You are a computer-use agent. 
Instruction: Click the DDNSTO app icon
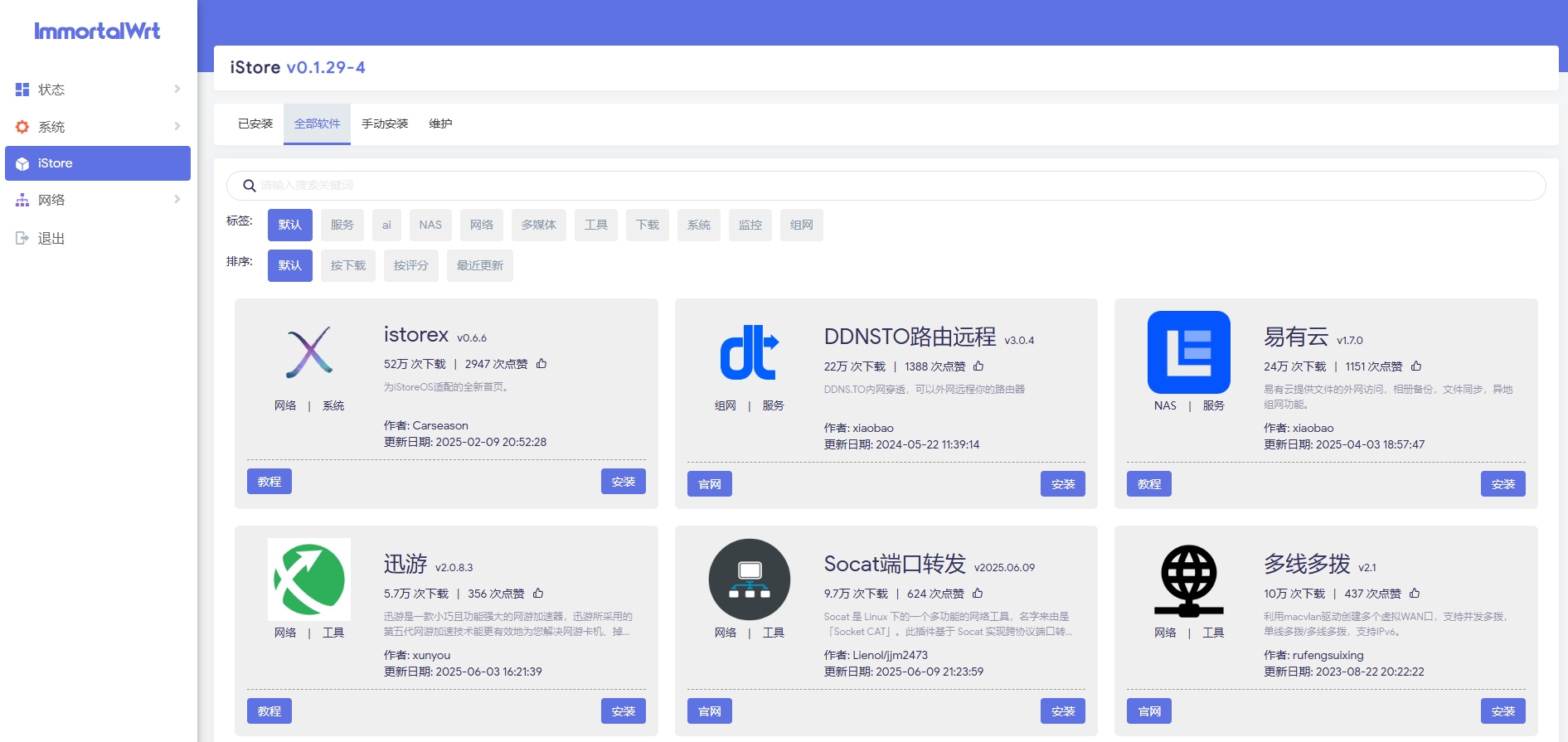point(750,352)
